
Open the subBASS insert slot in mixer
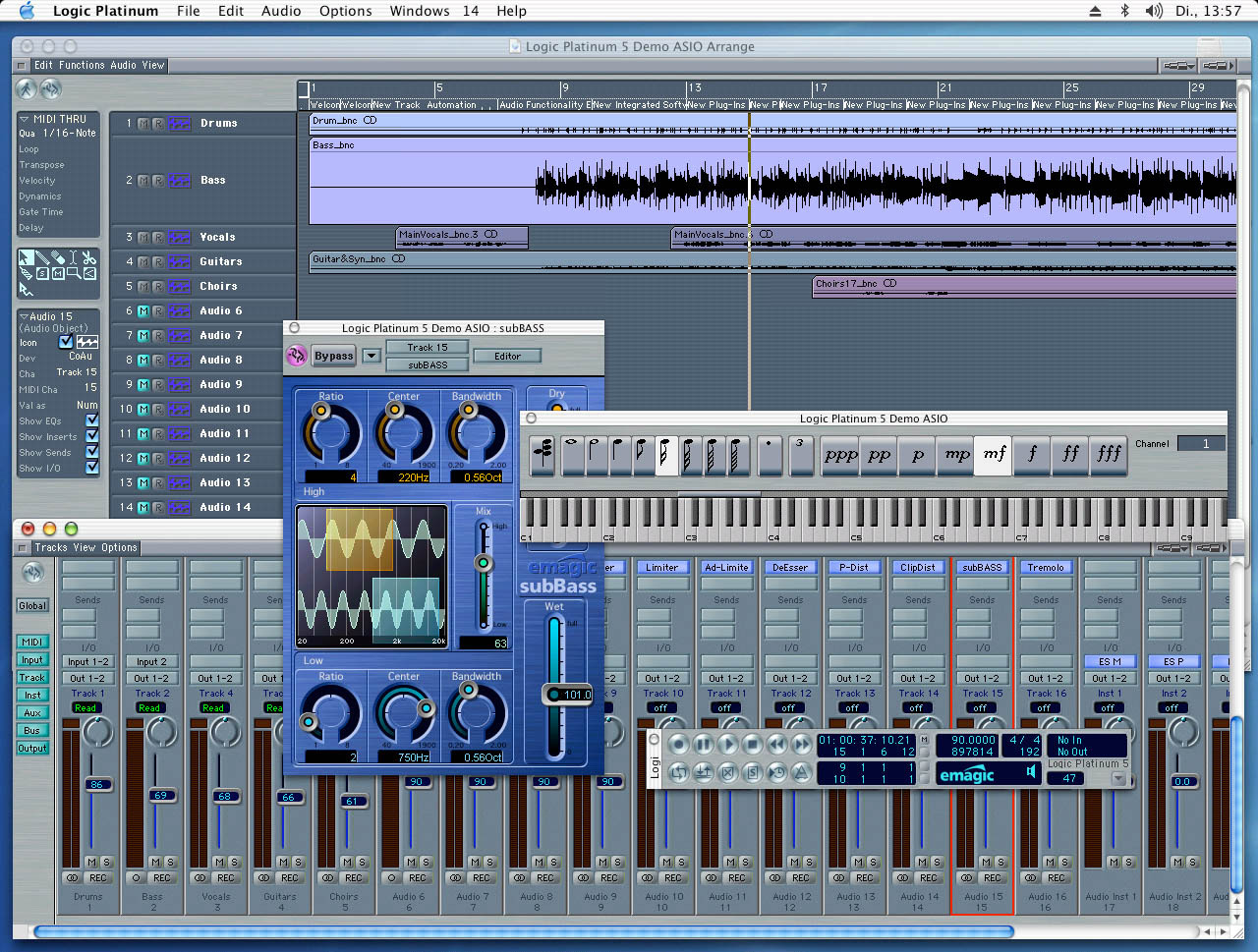pyautogui.click(x=982, y=567)
